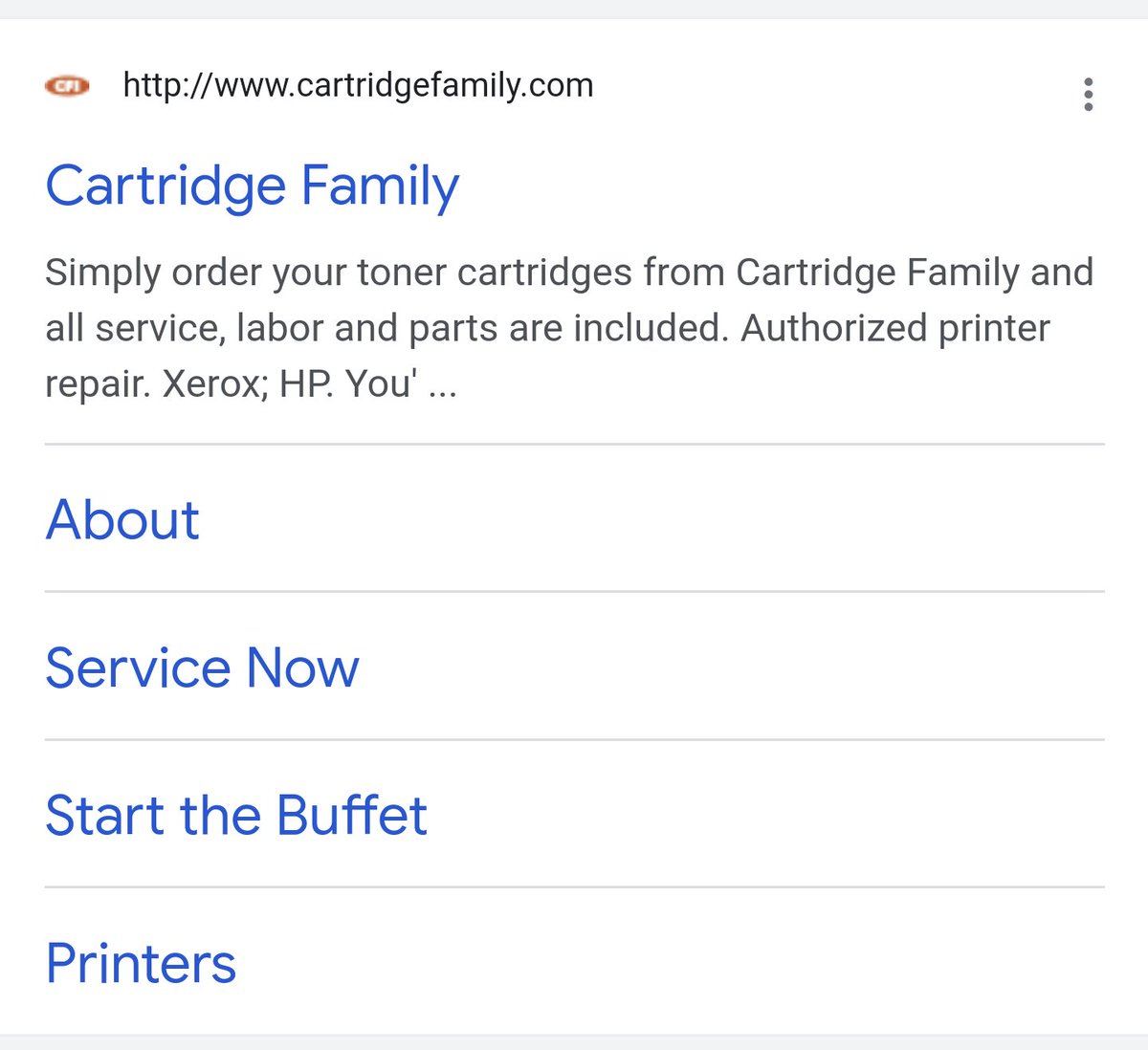The height and width of the screenshot is (1050, 1148).
Task: Choose the Start the Buffet entry
Action: [236, 815]
